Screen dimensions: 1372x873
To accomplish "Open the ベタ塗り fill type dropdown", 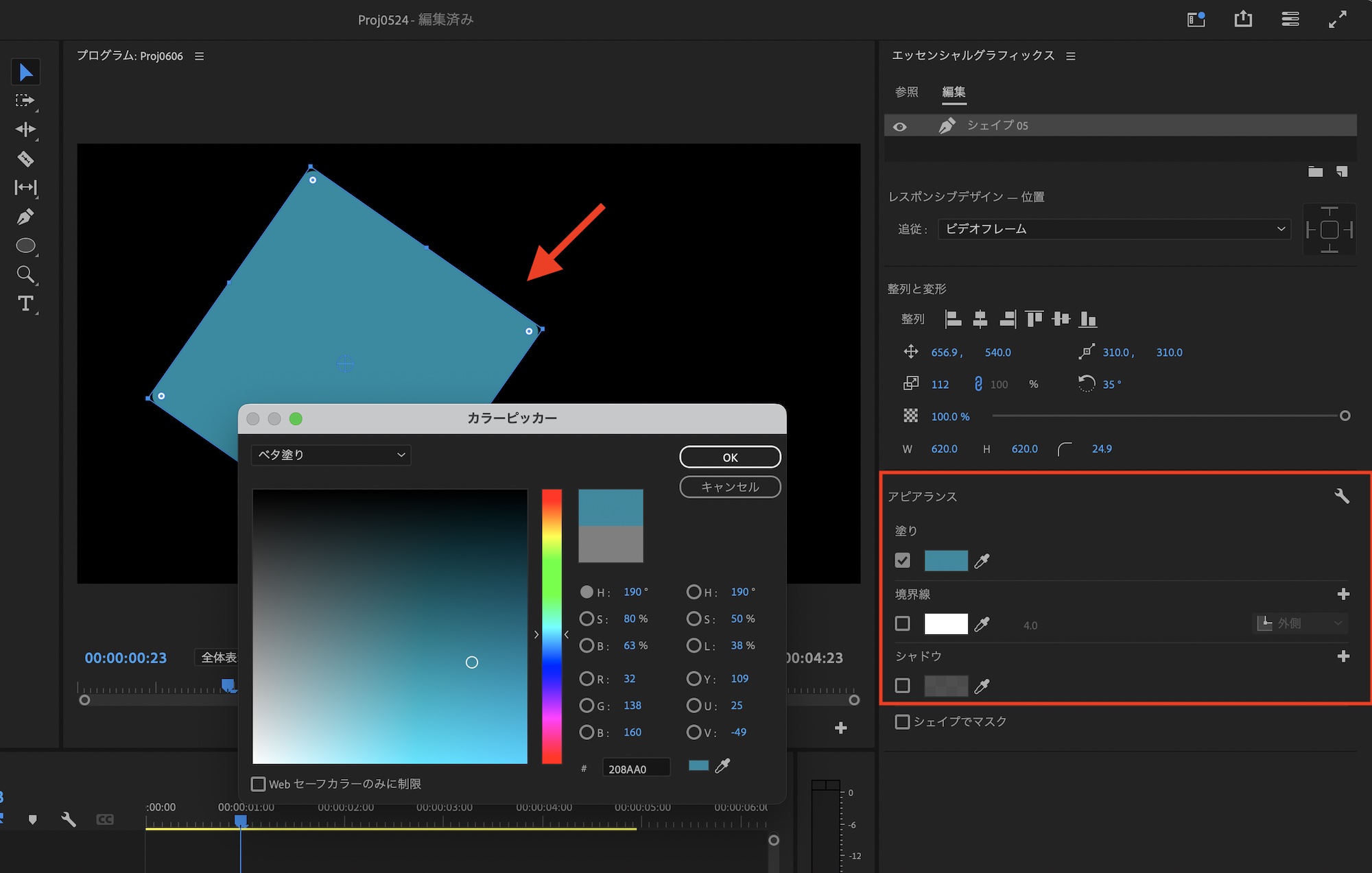I will [331, 455].
